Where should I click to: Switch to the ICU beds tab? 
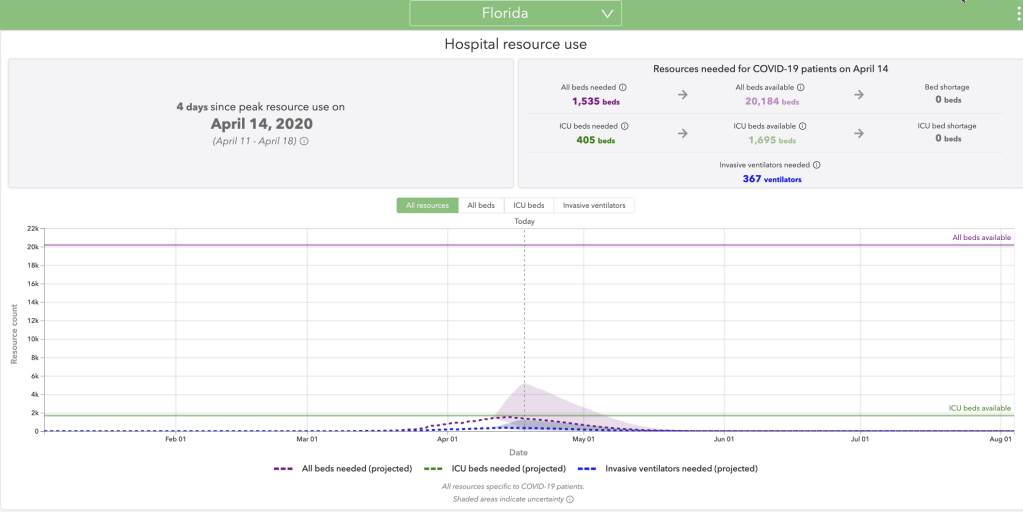coord(528,205)
